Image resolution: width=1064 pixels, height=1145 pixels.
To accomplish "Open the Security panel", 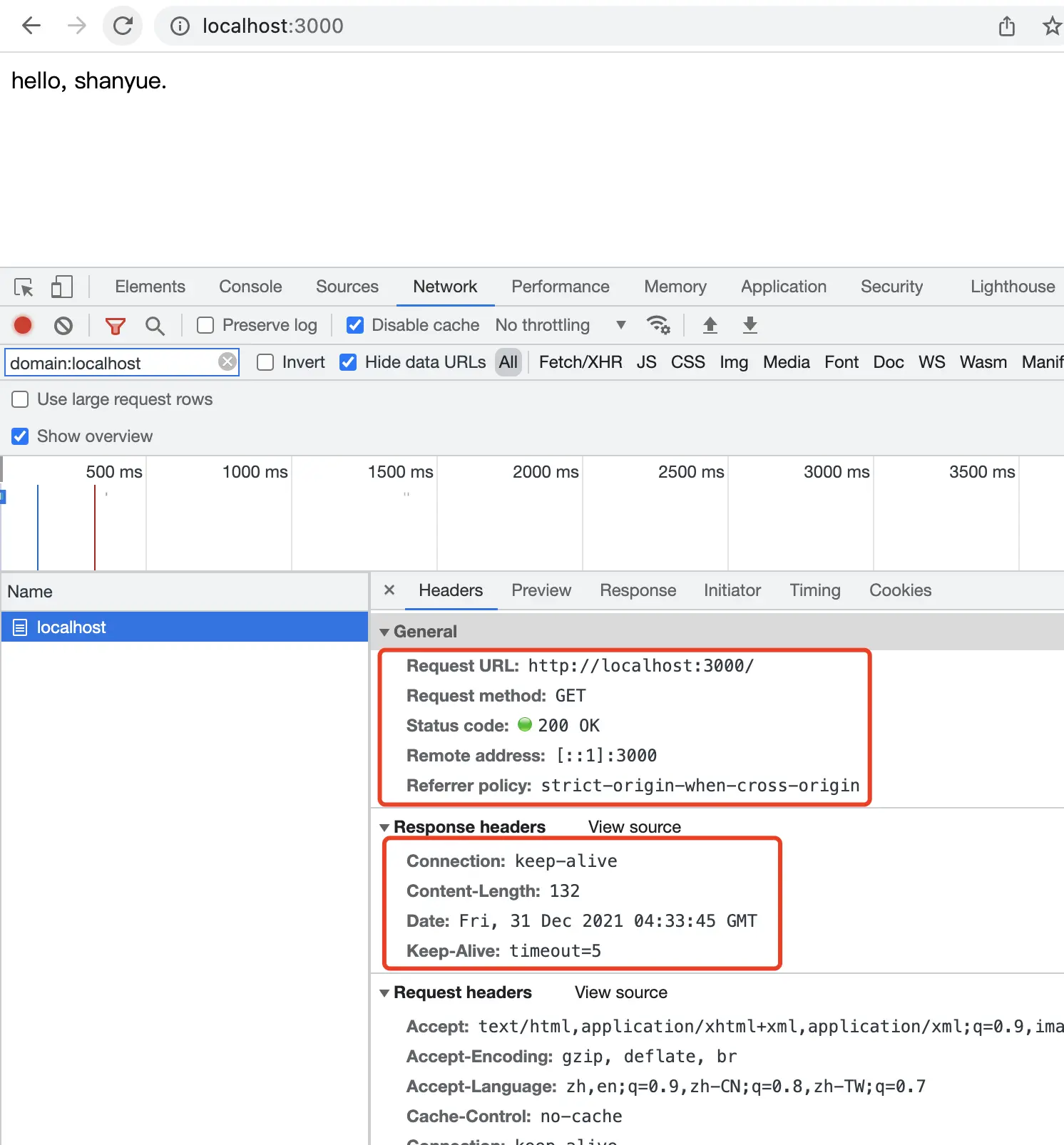I will [891, 287].
